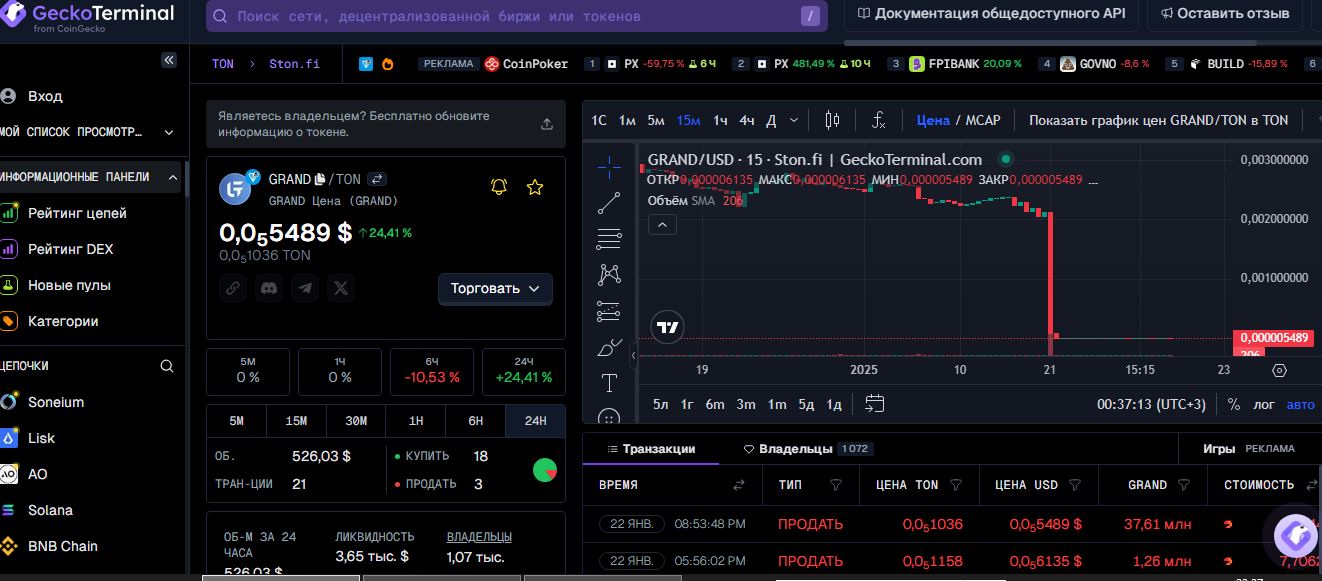Toggle the time column display format
The image size is (1322, 581).
tap(739, 485)
